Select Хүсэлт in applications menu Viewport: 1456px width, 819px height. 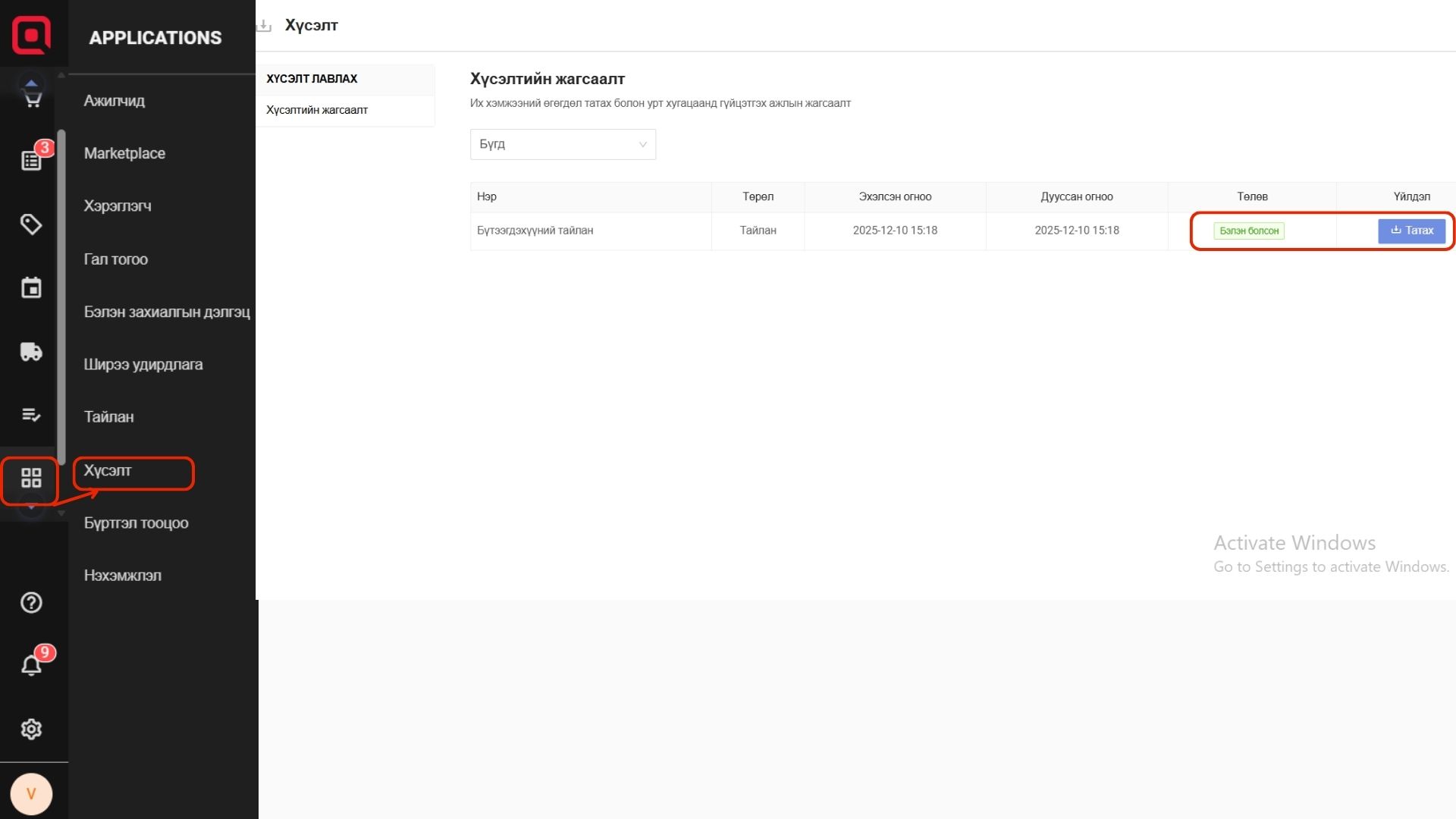pyautogui.click(x=108, y=471)
